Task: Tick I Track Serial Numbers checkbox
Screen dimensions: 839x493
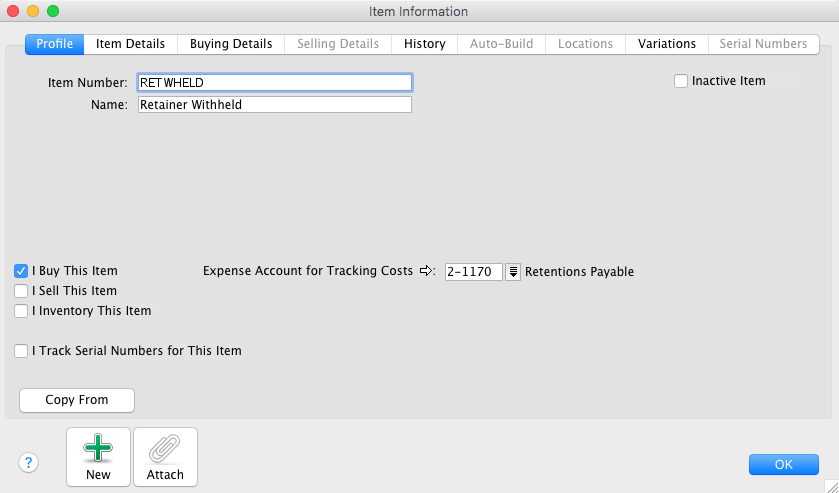Action: 21,351
